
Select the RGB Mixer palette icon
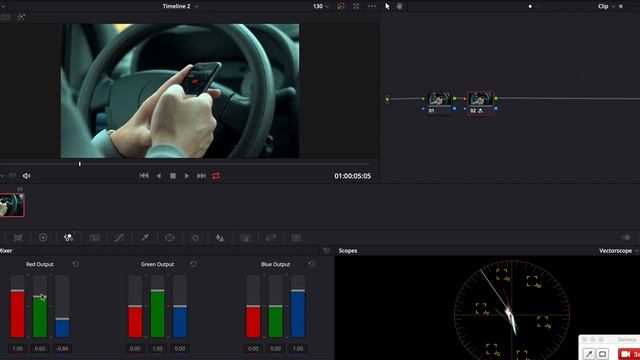click(68, 238)
